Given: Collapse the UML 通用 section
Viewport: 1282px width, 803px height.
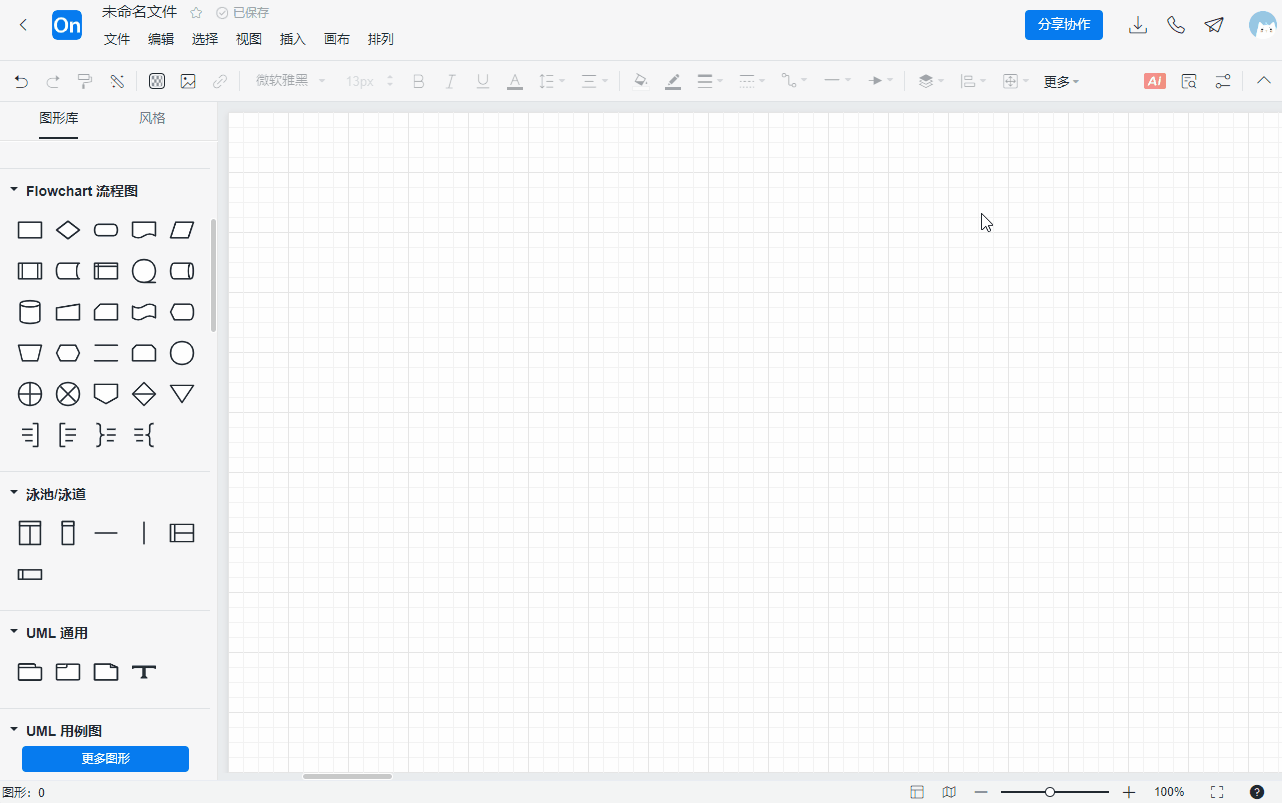Looking at the screenshot, I should pos(14,632).
